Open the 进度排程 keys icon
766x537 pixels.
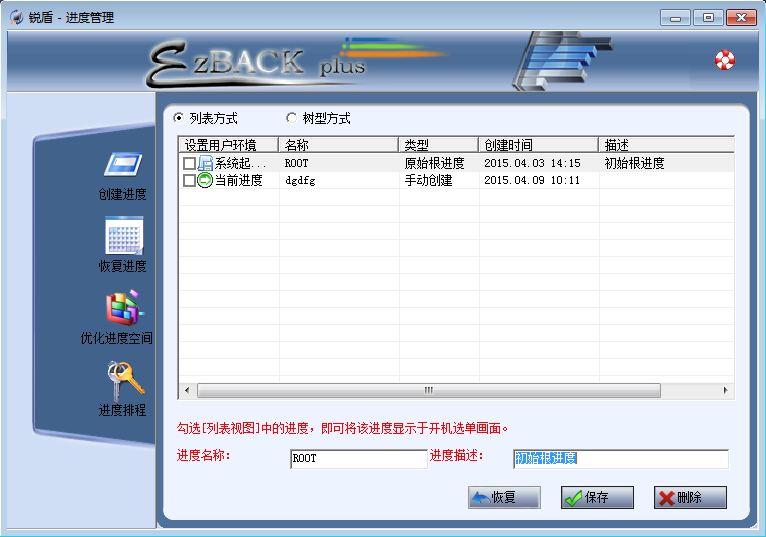pyautogui.click(x=126, y=381)
